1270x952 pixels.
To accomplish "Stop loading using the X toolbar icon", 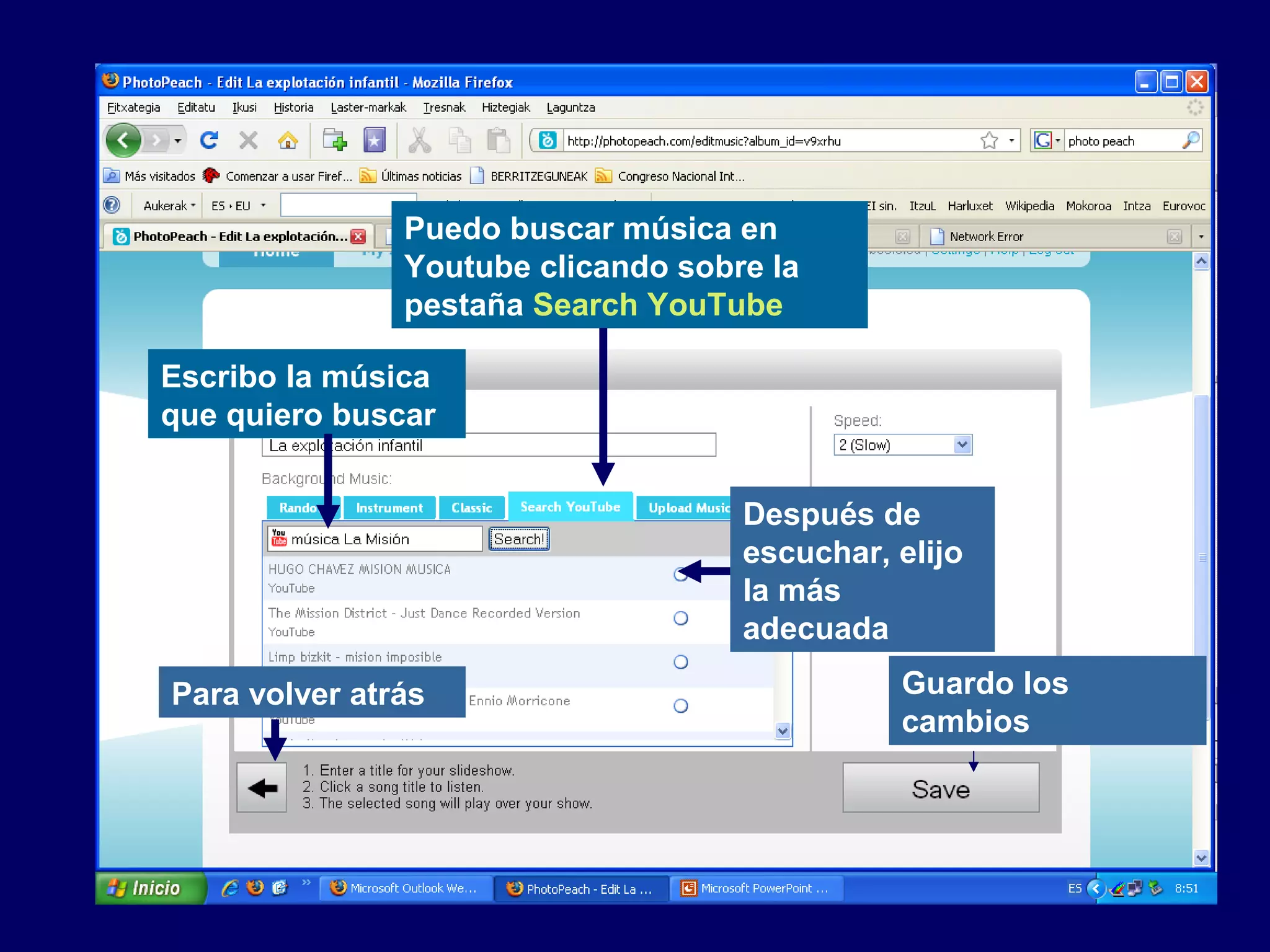I will pyautogui.click(x=249, y=141).
